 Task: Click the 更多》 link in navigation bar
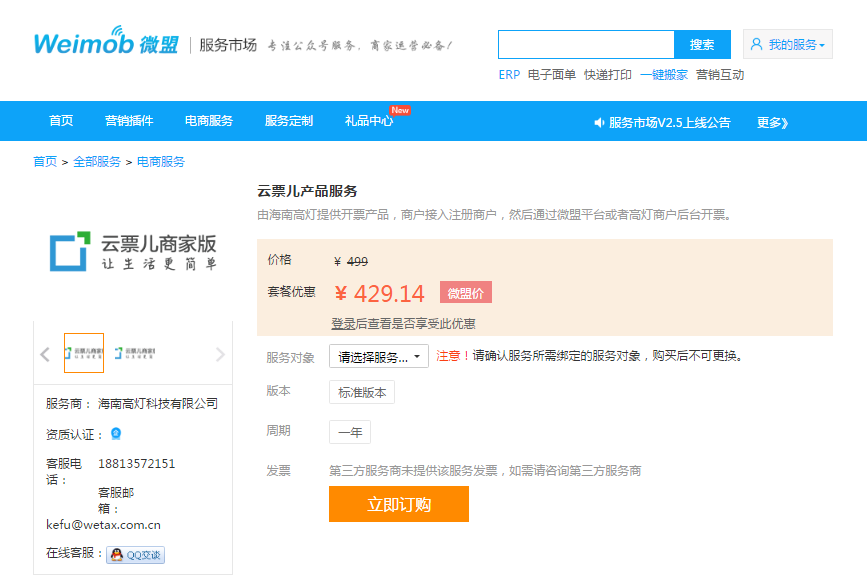772,122
